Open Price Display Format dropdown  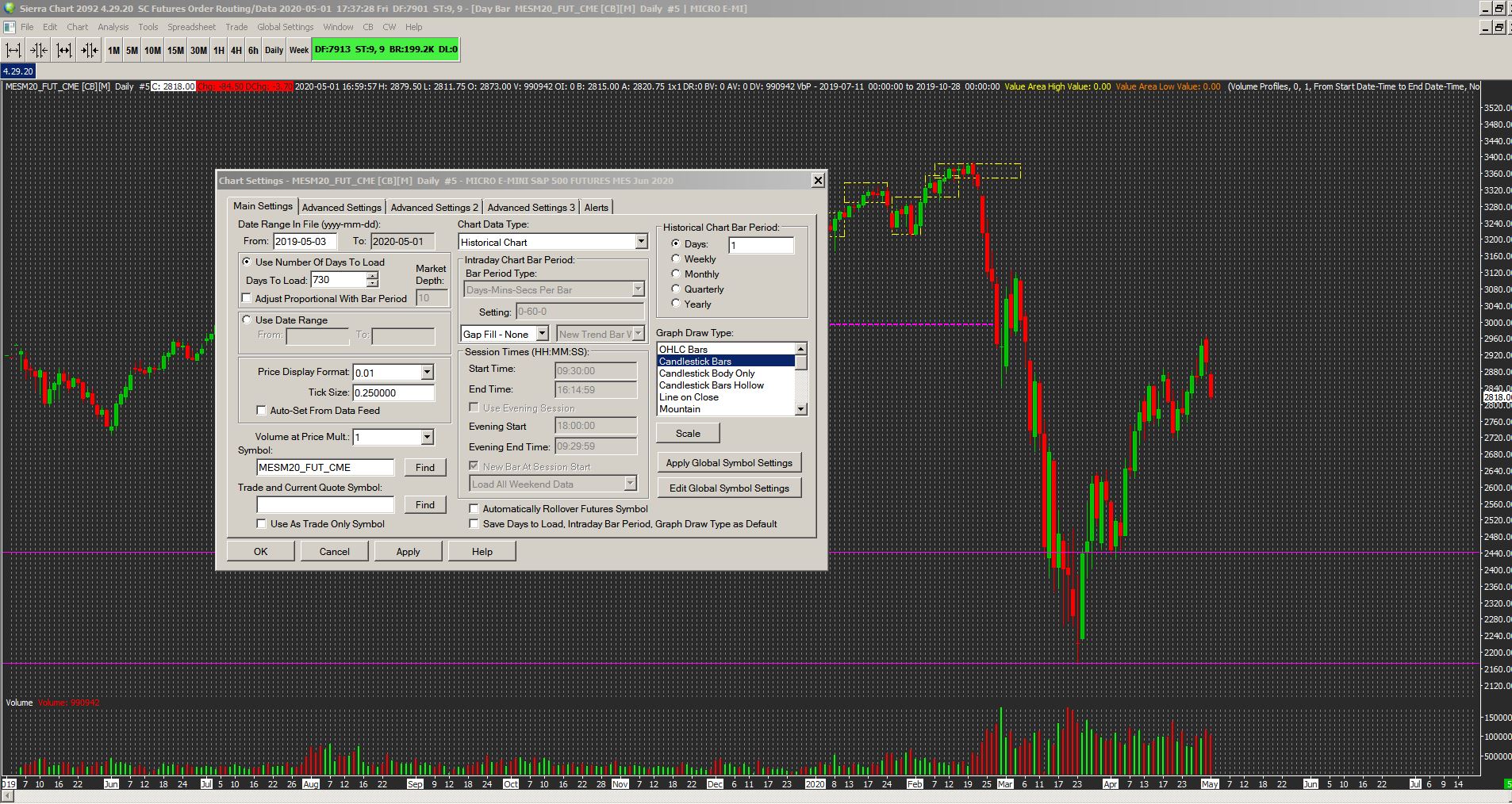427,372
